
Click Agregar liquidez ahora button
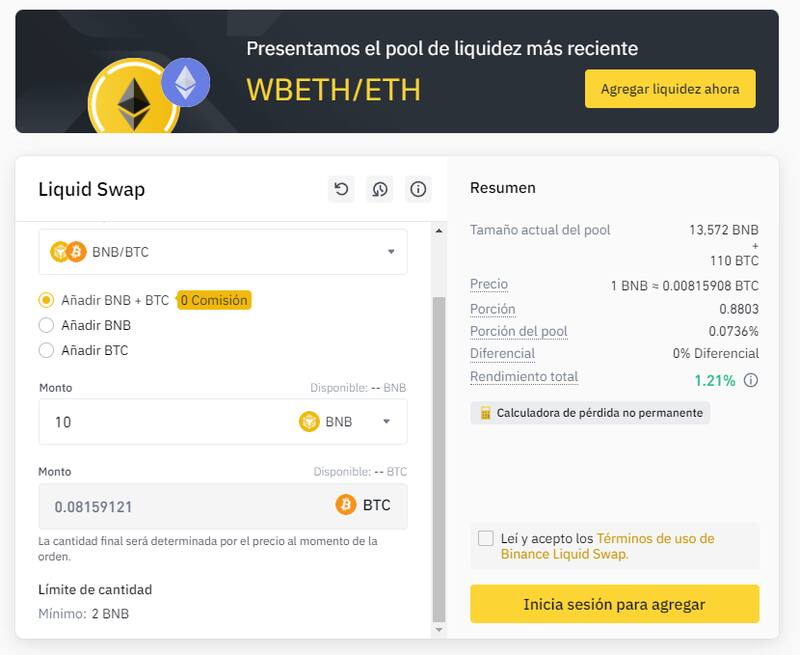670,89
